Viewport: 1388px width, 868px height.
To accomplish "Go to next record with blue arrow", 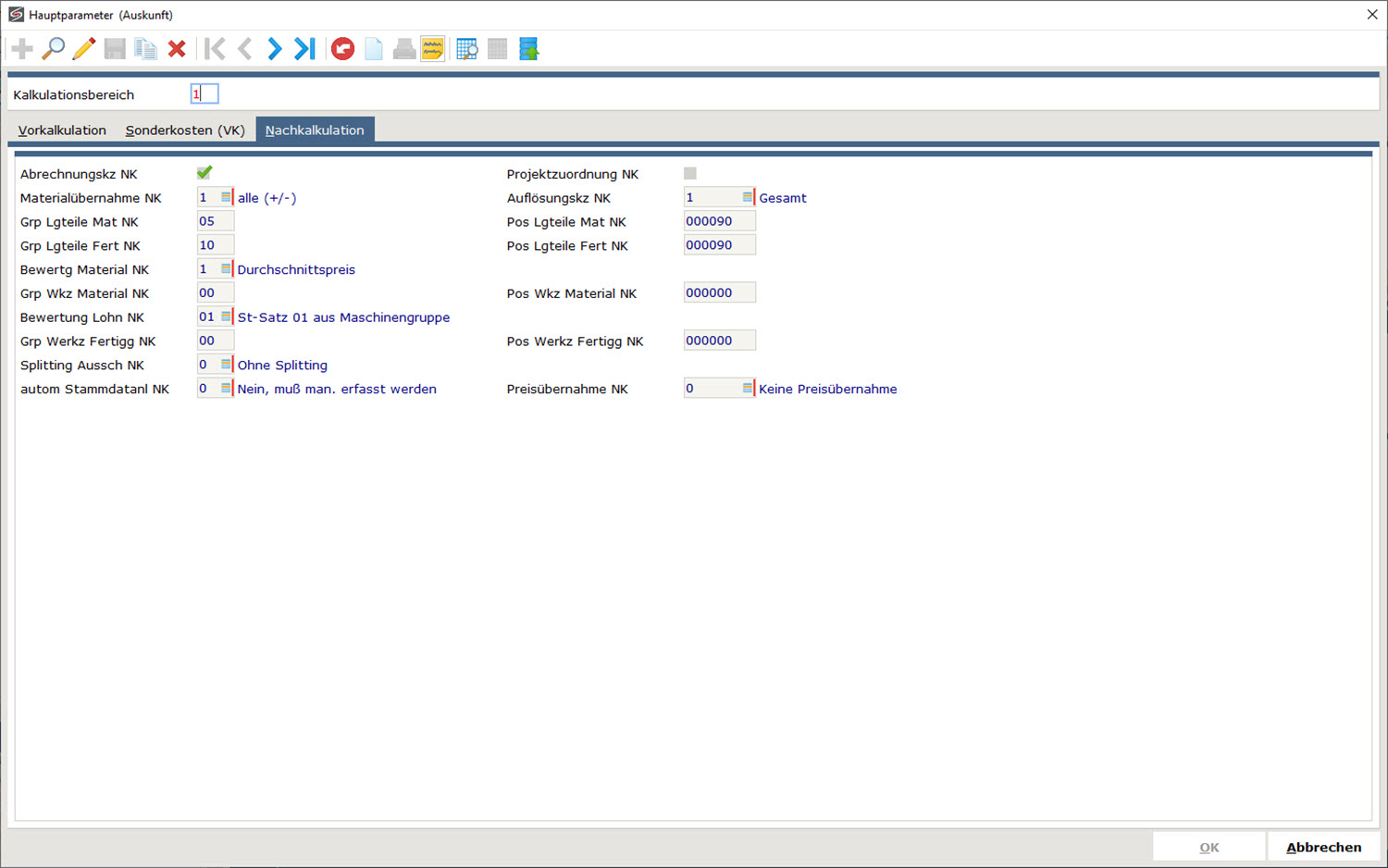I will (275, 49).
